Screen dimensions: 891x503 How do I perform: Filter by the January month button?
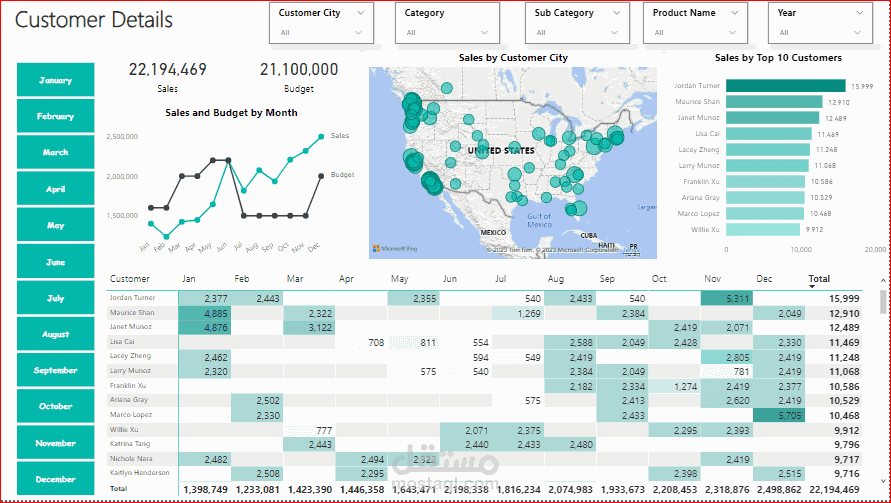pos(56,80)
